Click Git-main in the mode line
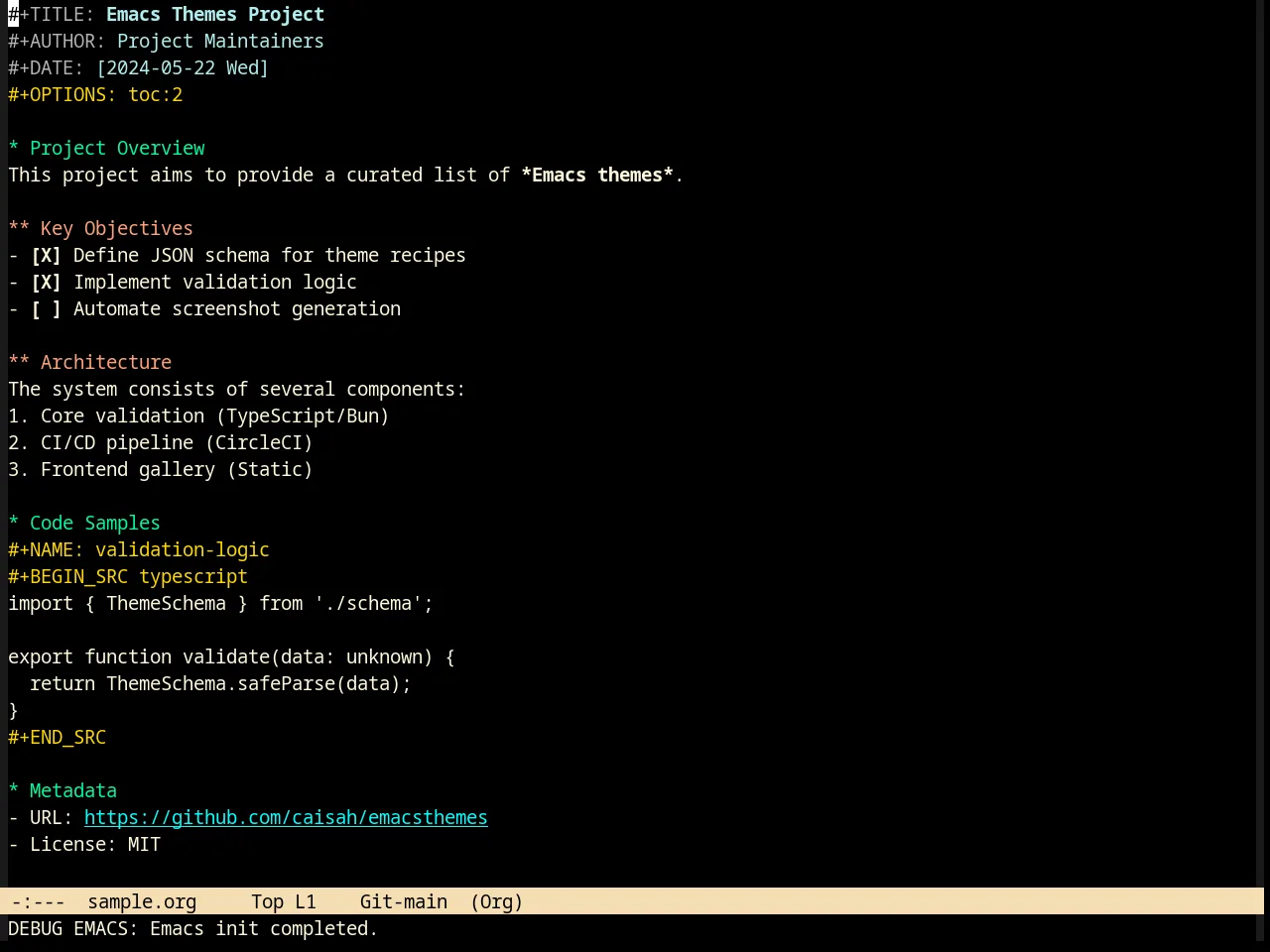The height and width of the screenshot is (952, 1270). coord(404,901)
